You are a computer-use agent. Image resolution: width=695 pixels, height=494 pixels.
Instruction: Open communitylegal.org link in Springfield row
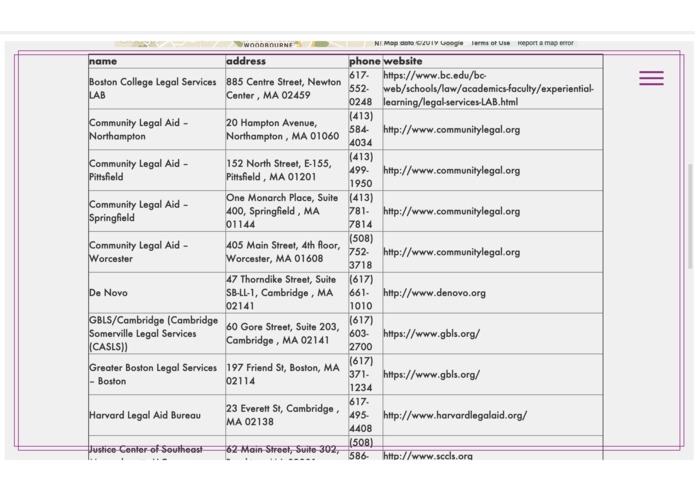pyautogui.click(x=451, y=211)
